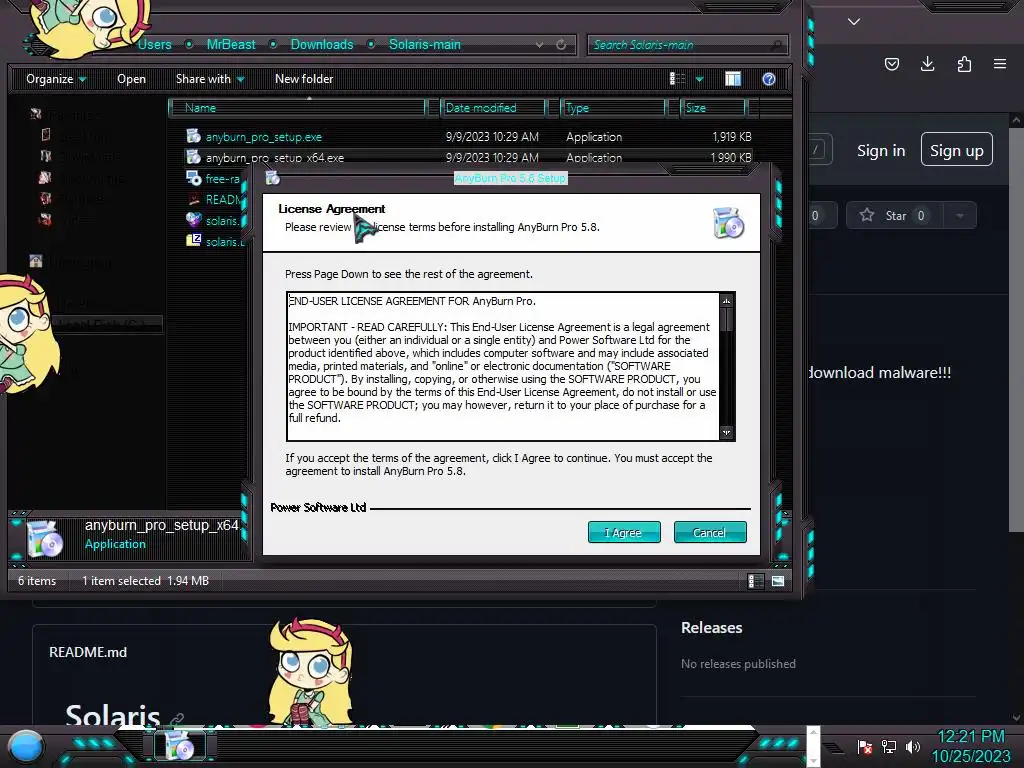The height and width of the screenshot is (768, 1024).
Task: Create a New folder in Explorer
Action: click(x=304, y=79)
